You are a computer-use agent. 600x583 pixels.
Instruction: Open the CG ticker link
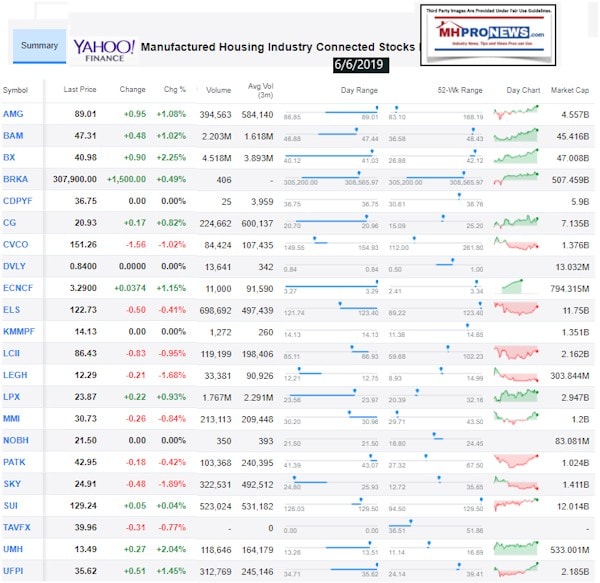tap(10, 223)
